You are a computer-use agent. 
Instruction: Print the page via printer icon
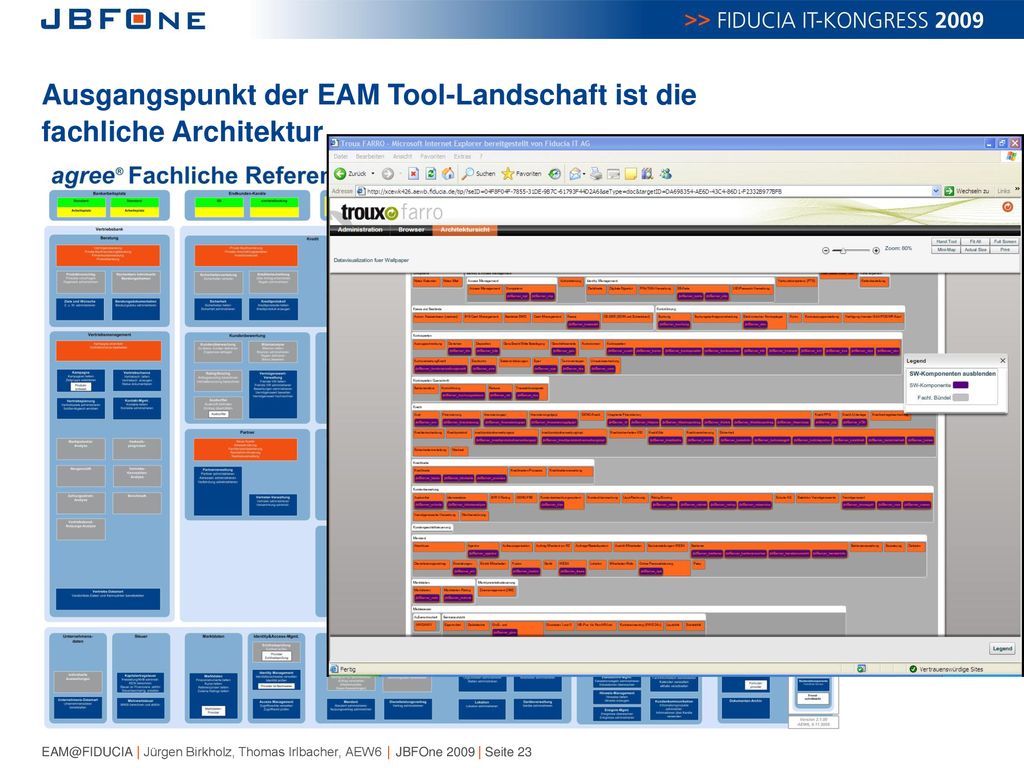pyautogui.click(x=596, y=174)
